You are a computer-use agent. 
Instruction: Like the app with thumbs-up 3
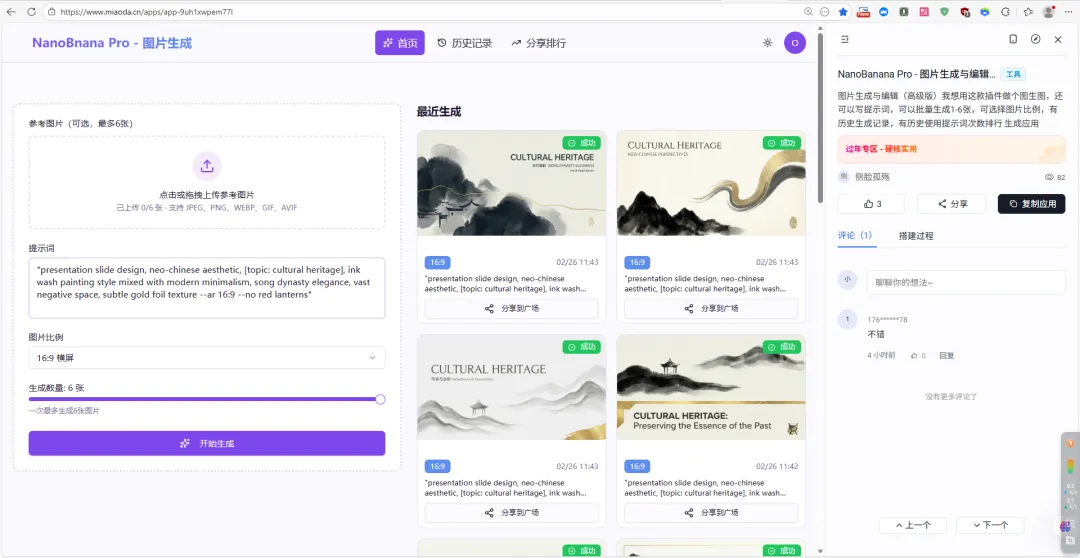click(871, 204)
